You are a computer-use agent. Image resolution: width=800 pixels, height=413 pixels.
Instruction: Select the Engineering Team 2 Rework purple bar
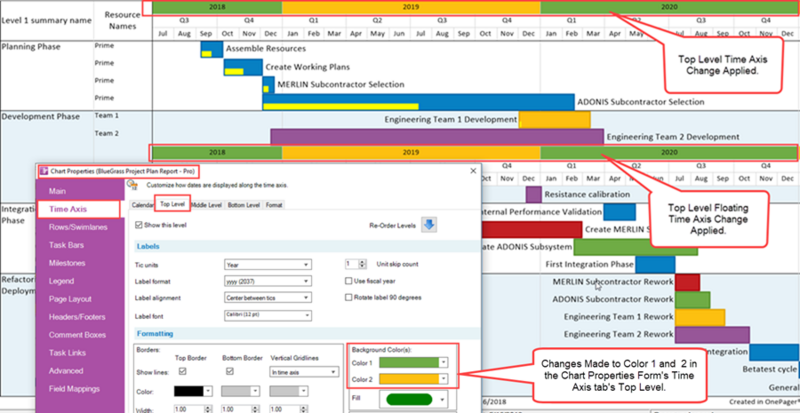click(712, 334)
